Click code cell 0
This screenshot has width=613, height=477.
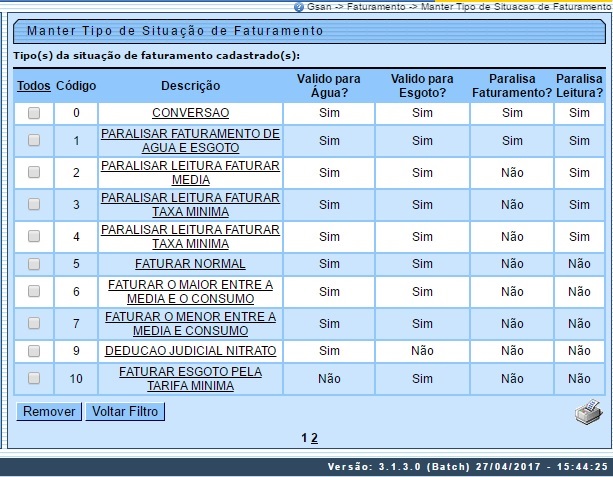click(76, 113)
